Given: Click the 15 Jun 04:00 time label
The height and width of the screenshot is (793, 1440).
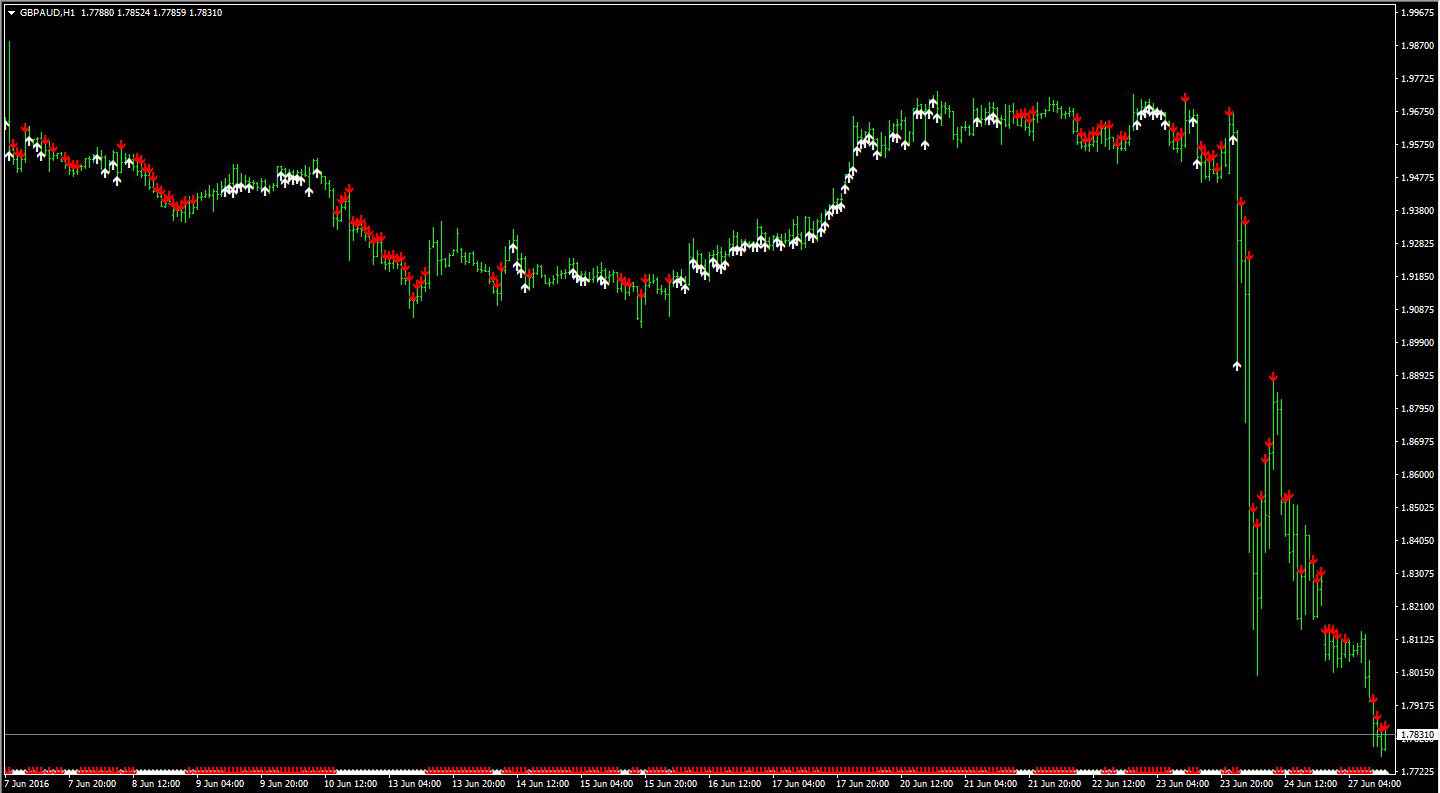Looking at the screenshot, I should click(606, 785).
